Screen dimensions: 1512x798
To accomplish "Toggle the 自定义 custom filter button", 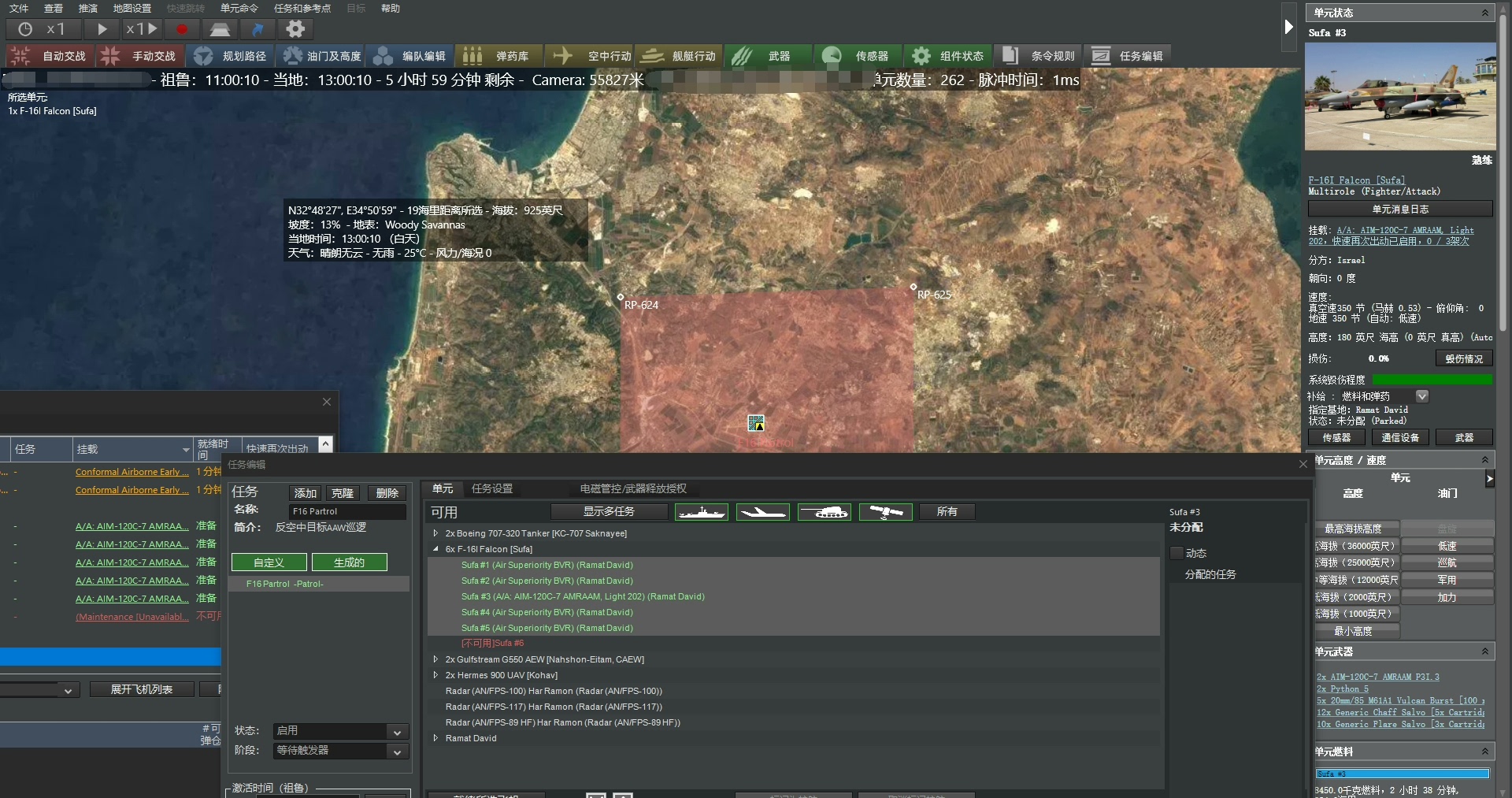I will (269, 562).
